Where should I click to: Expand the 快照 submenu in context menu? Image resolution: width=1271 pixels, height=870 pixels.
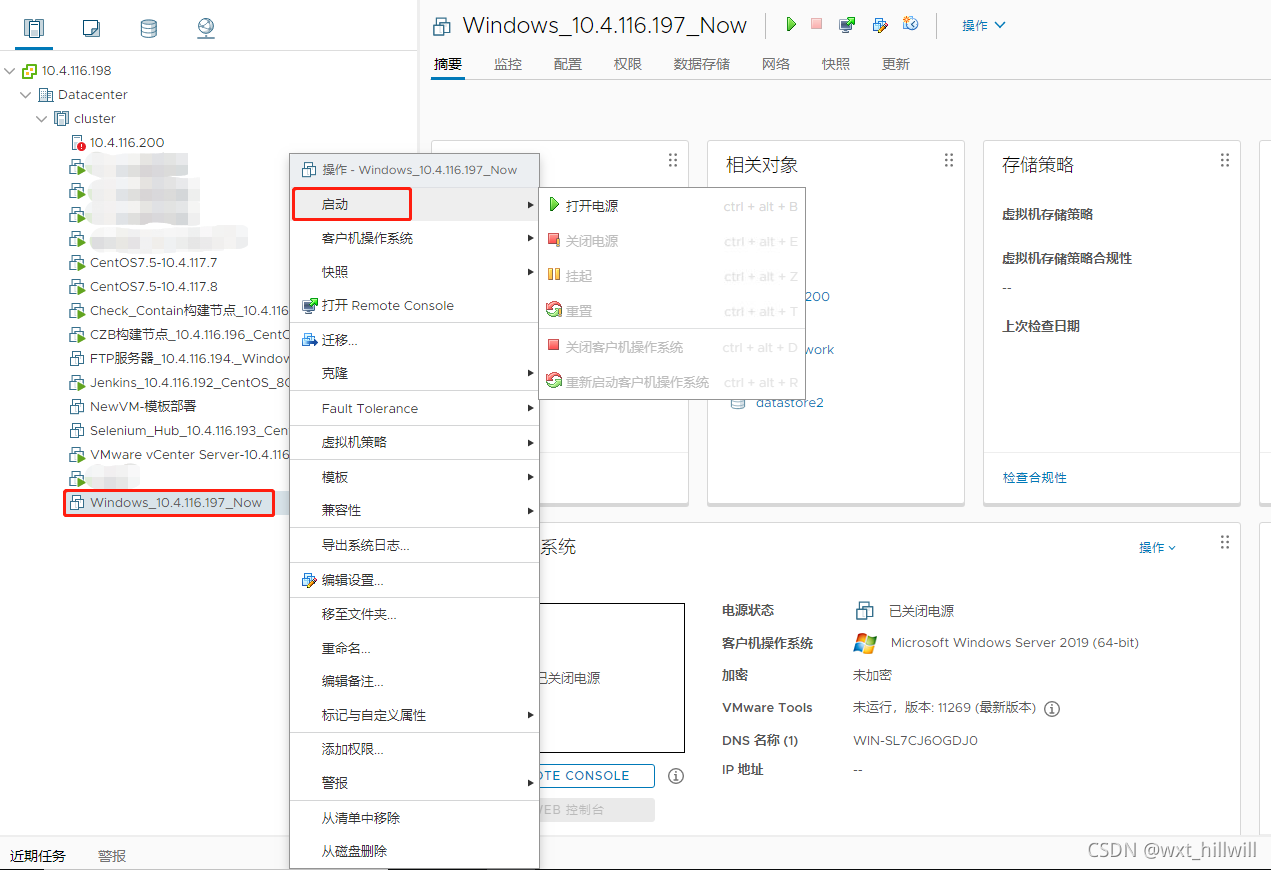tap(414, 272)
